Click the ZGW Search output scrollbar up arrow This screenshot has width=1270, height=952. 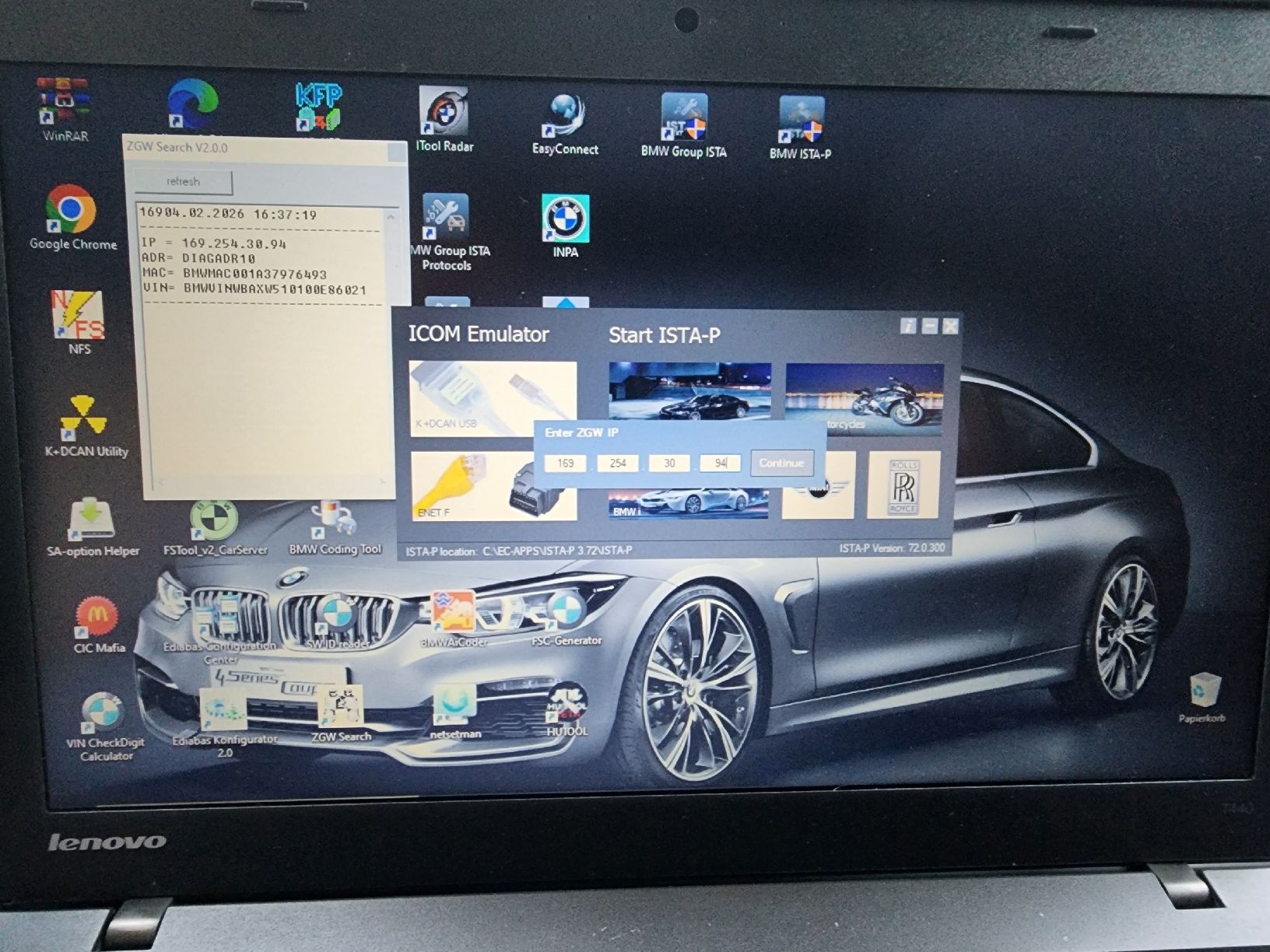pyautogui.click(x=391, y=217)
